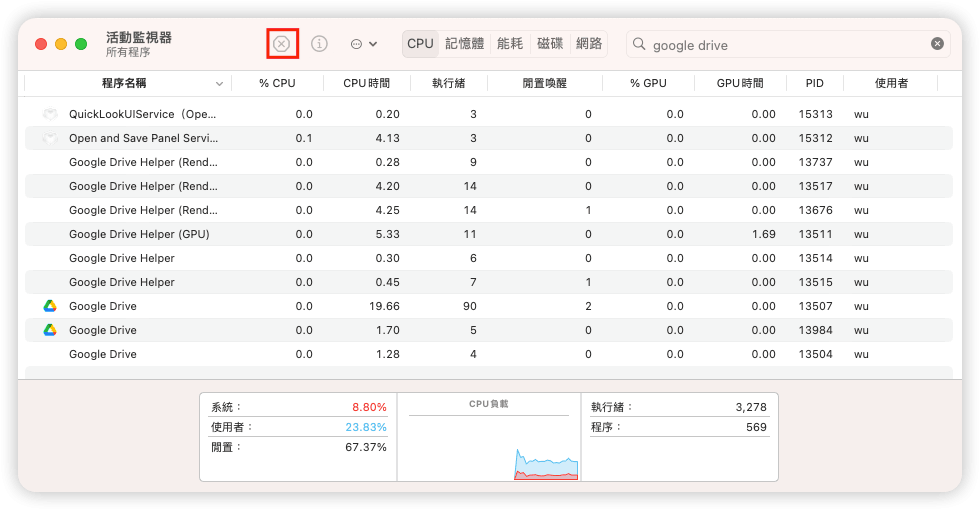Select Google Drive process with PID 13504
980x510 pixels.
pyautogui.click(x=489, y=354)
